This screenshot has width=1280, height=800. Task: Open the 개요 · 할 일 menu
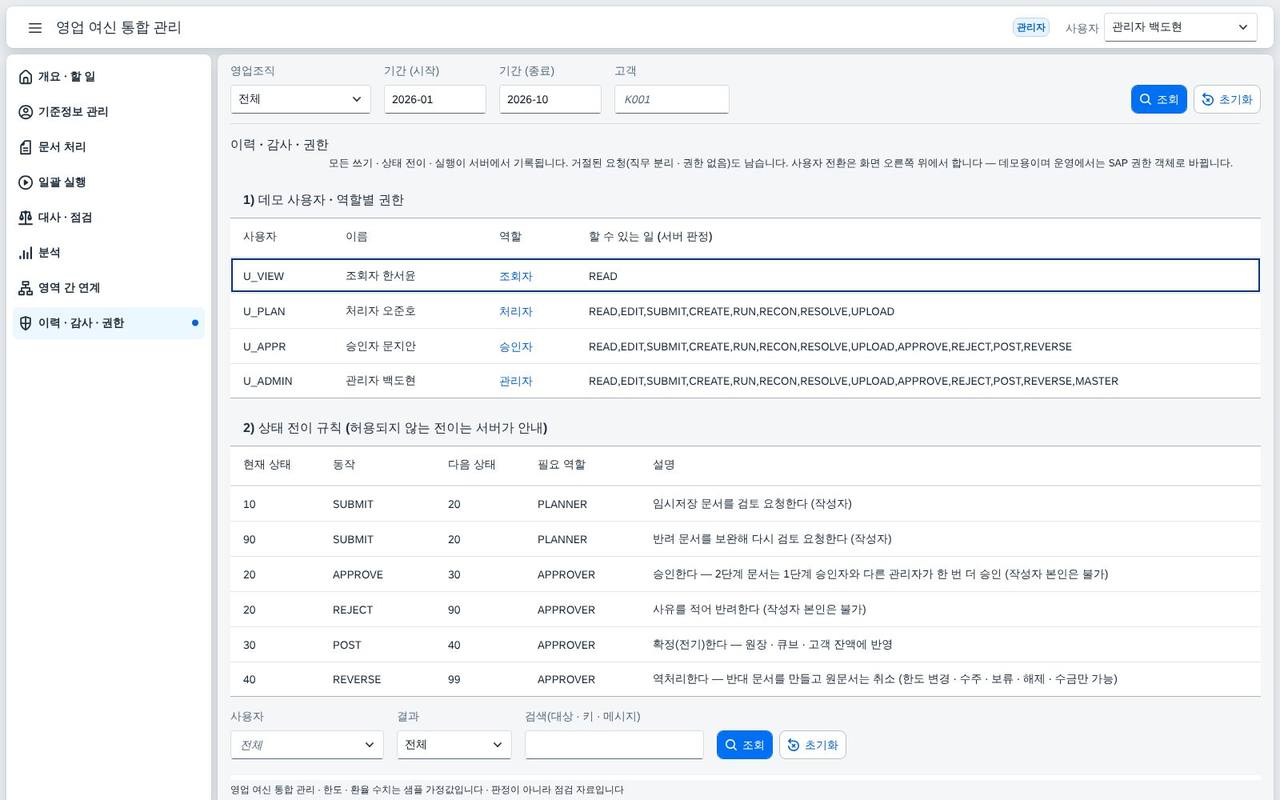(109, 77)
